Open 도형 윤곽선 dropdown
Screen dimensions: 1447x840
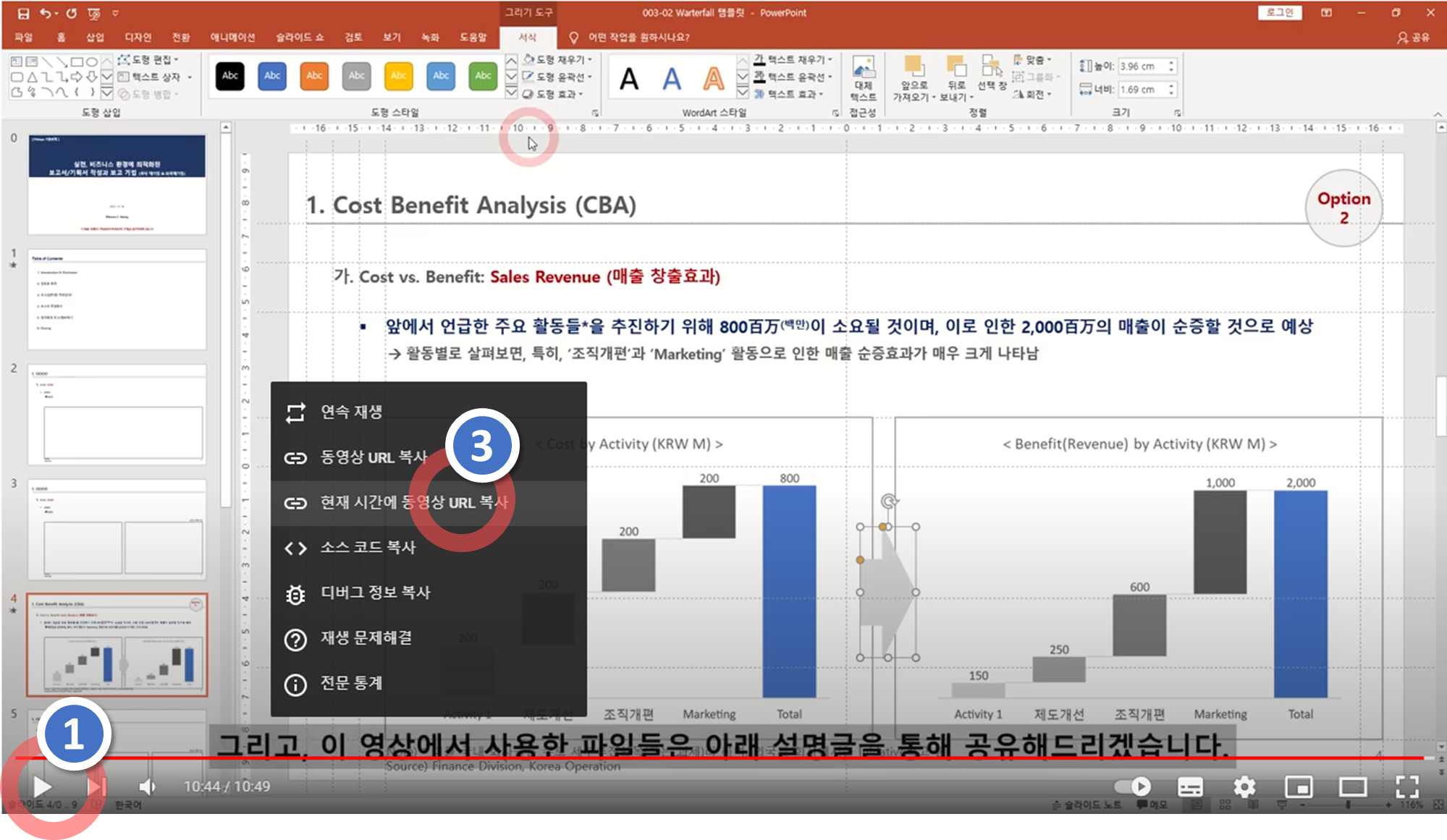pyautogui.click(x=557, y=77)
